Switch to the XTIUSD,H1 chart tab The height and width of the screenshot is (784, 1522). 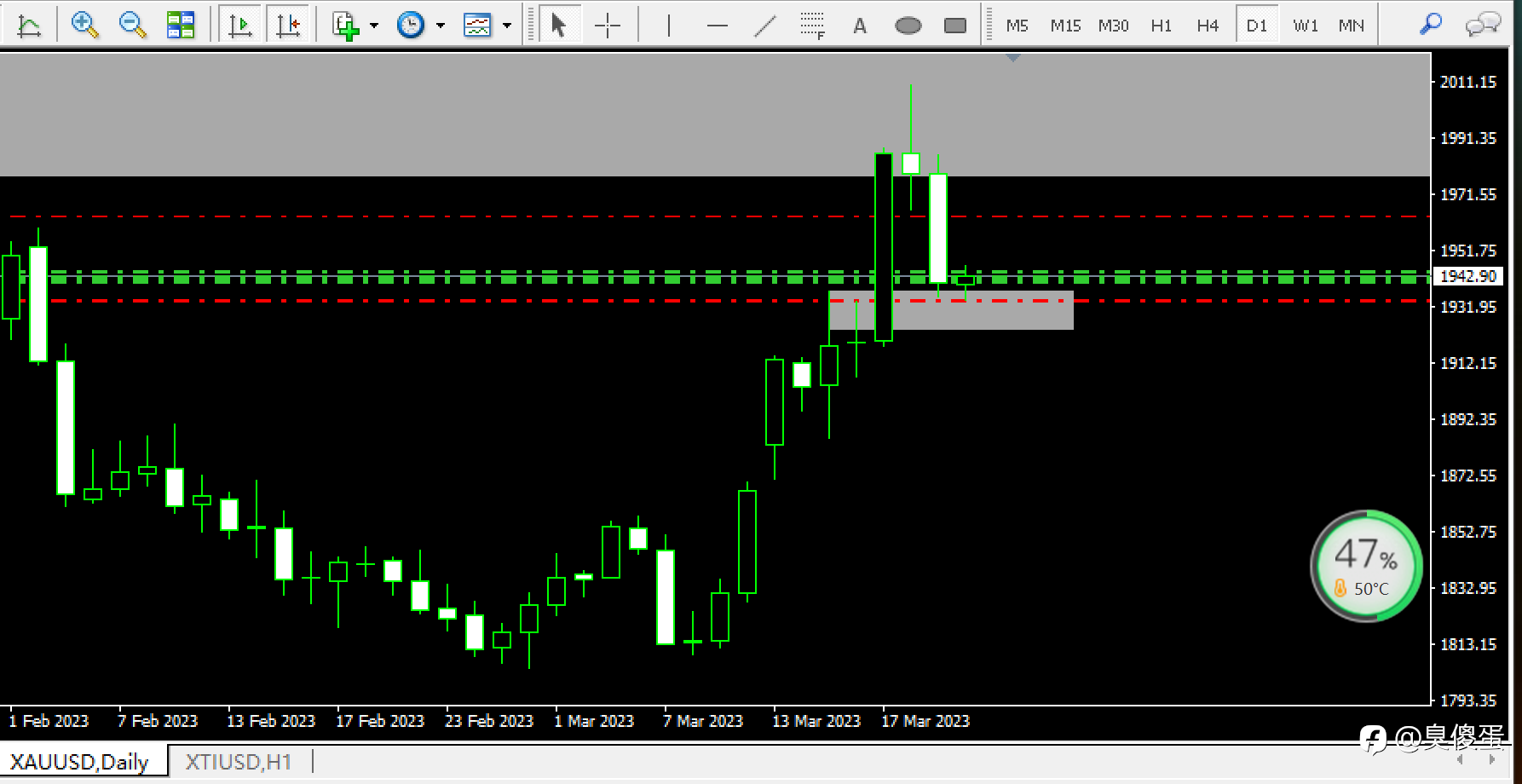[239, 762]
